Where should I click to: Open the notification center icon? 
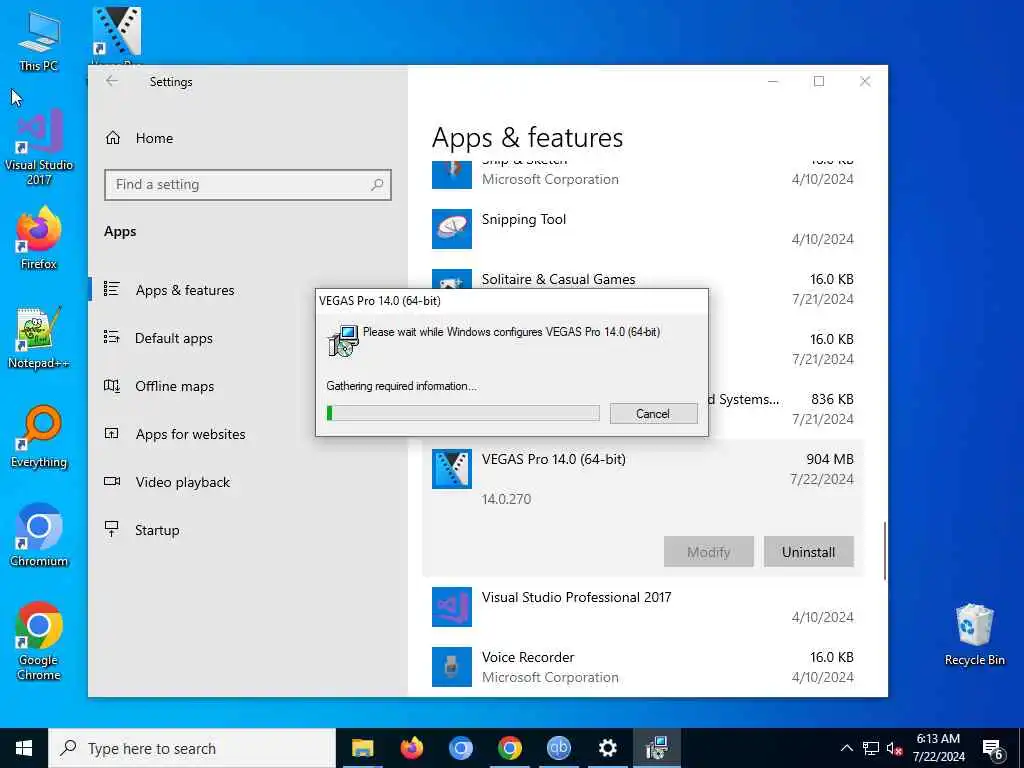[x=993, y=749]
